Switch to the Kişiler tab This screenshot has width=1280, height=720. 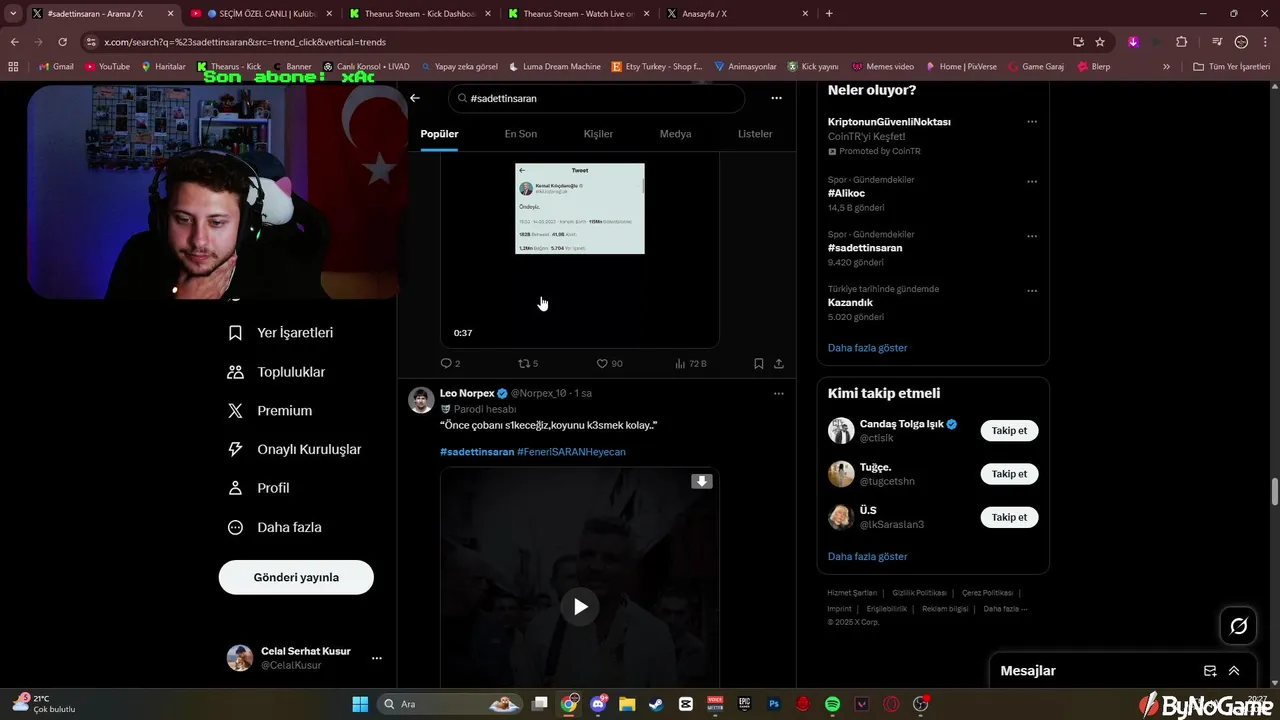pyautogui.click(x=598, y=134)
